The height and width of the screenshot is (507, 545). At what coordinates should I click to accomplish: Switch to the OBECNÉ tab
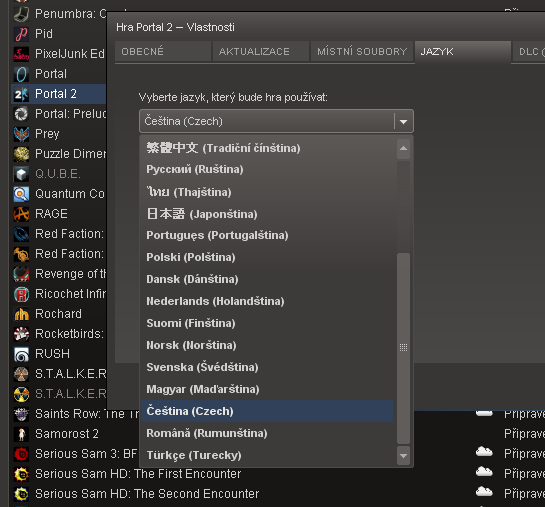[163, 51]
